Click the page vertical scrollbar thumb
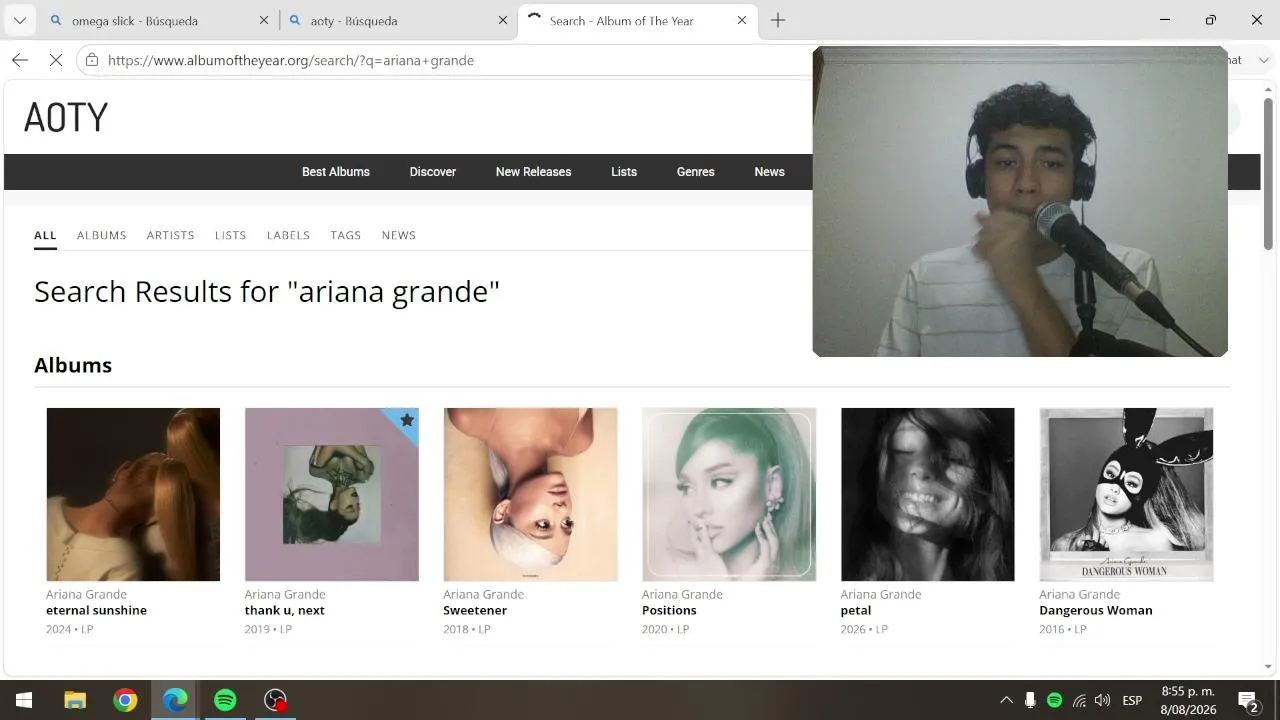1280x720 pixels. point(1268,173)
